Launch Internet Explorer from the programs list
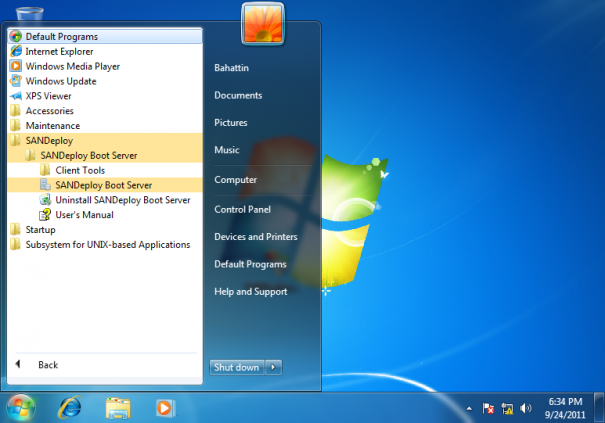Viewport: 605px width, 423px height. (105, 51)
